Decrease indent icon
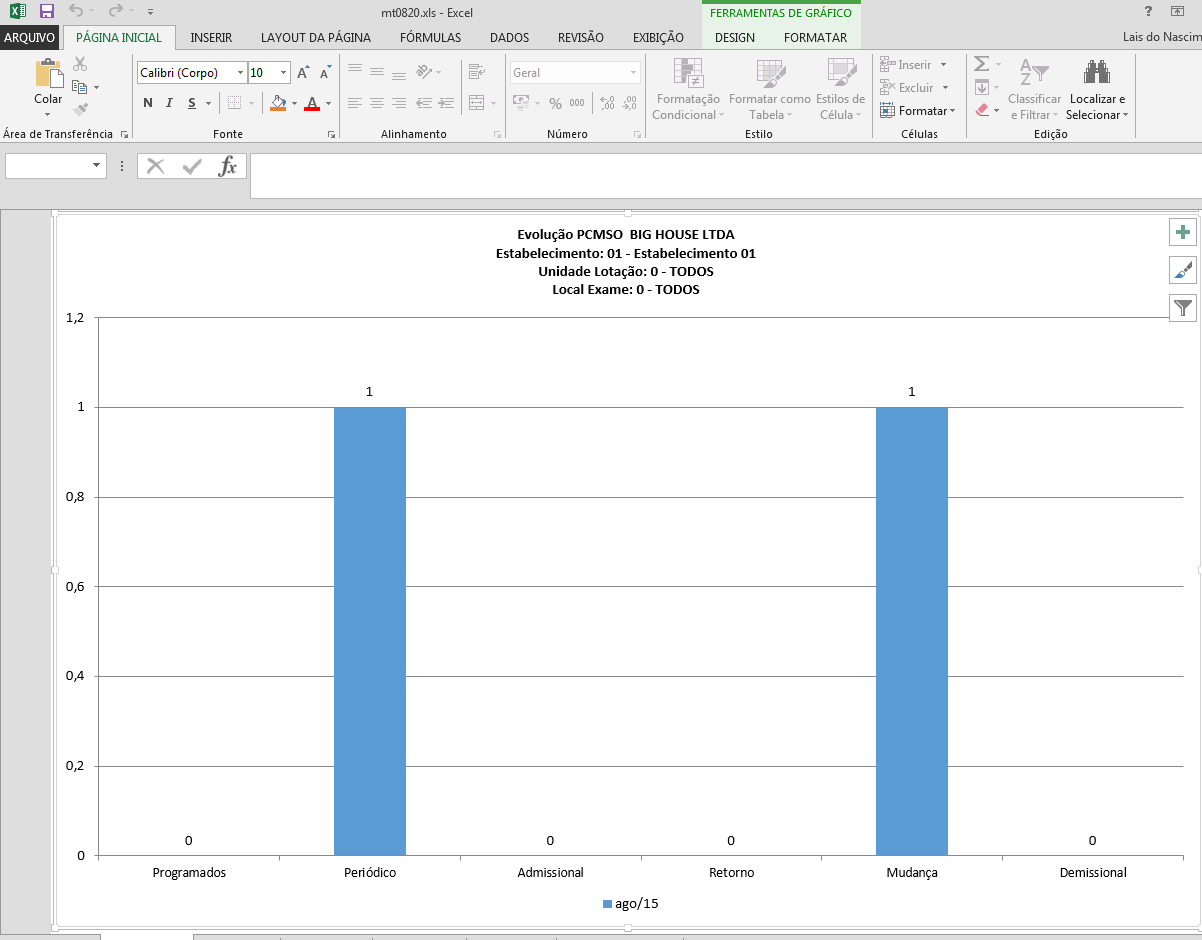The height and width of the screenshot is (940, 1202). tap(423, 103)
